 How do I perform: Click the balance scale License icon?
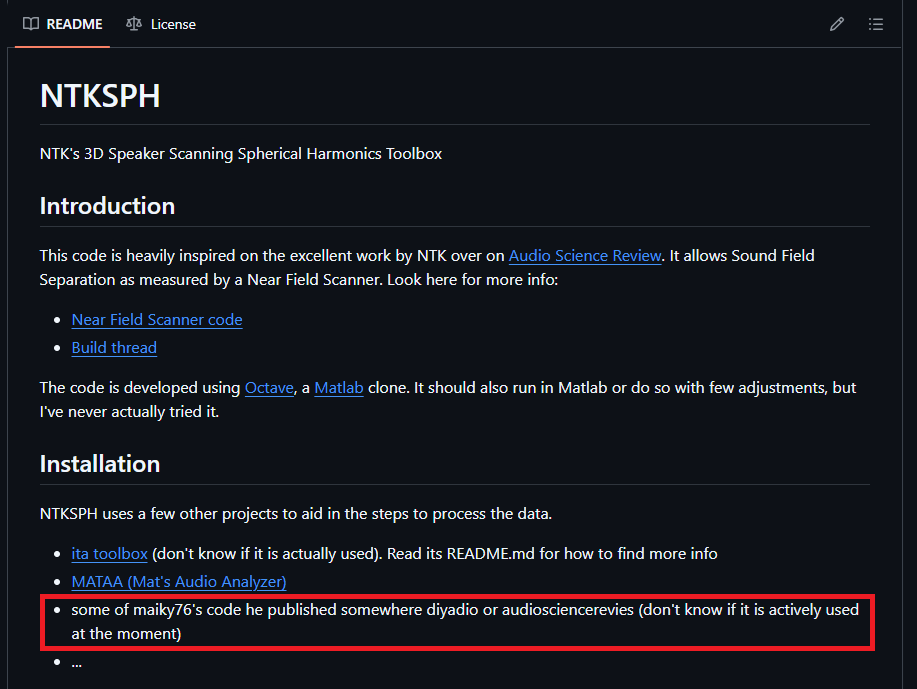[134, 24]
